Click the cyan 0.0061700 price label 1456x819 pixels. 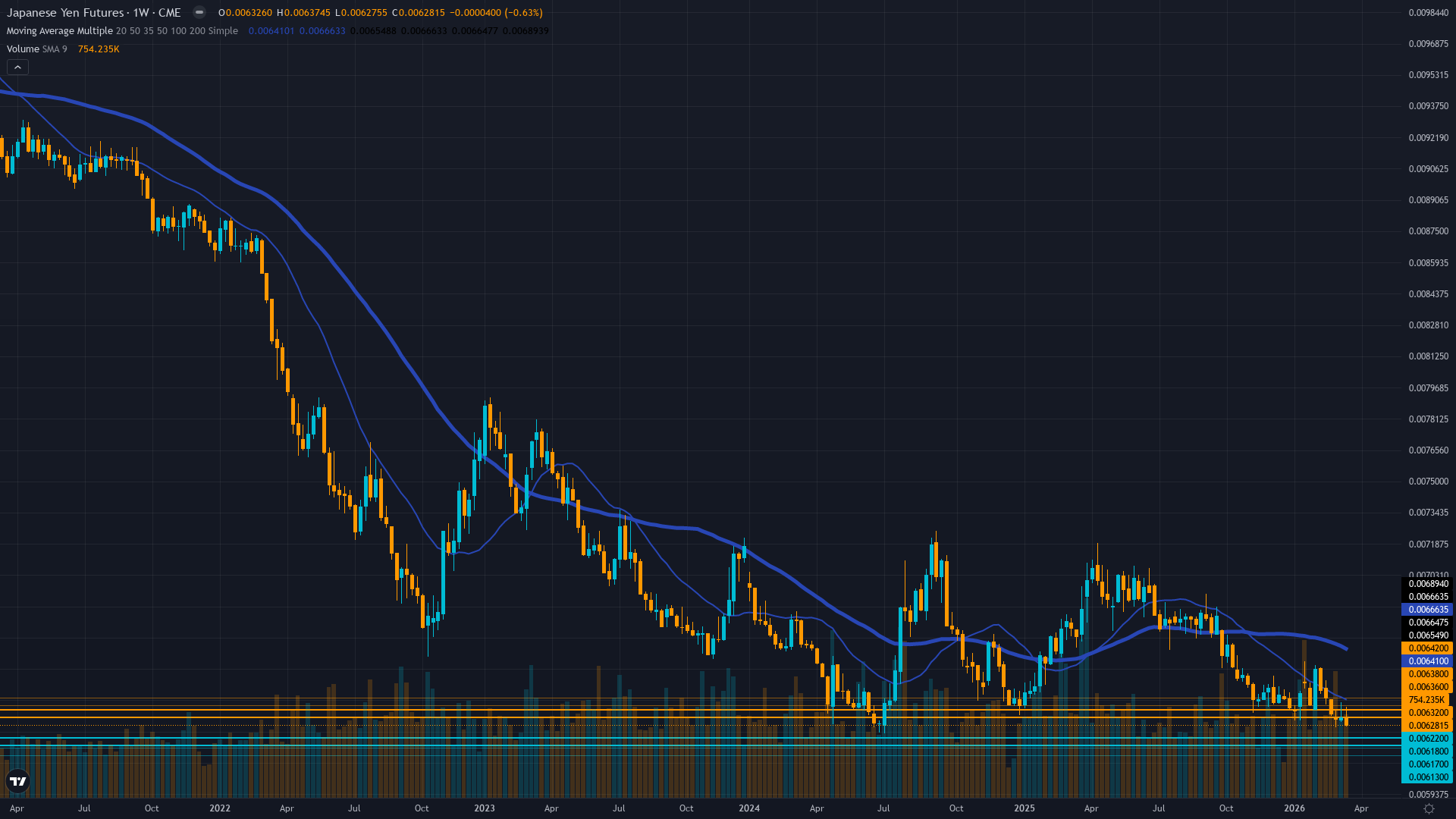click(1427, 764)
